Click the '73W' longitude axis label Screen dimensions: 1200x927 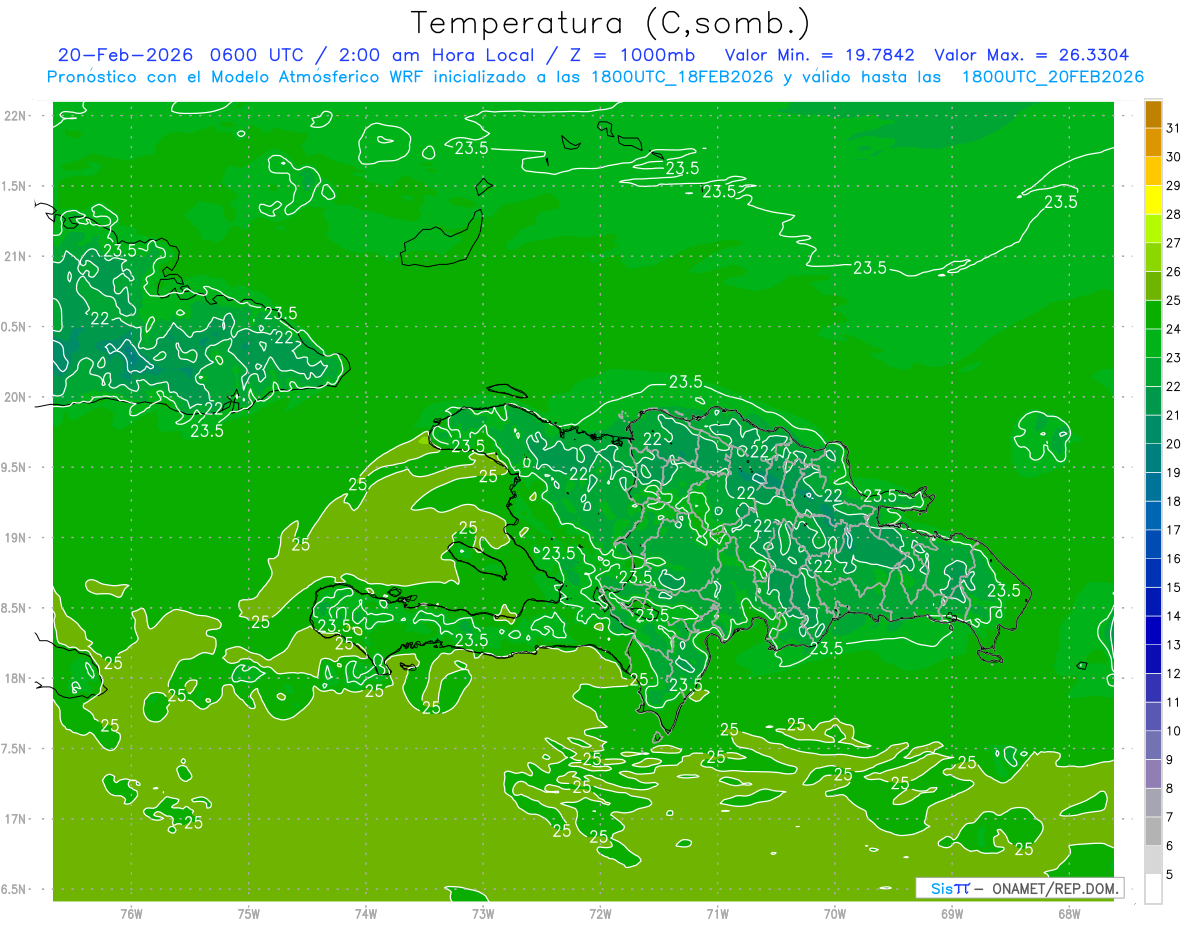click(x=483, y=913)
